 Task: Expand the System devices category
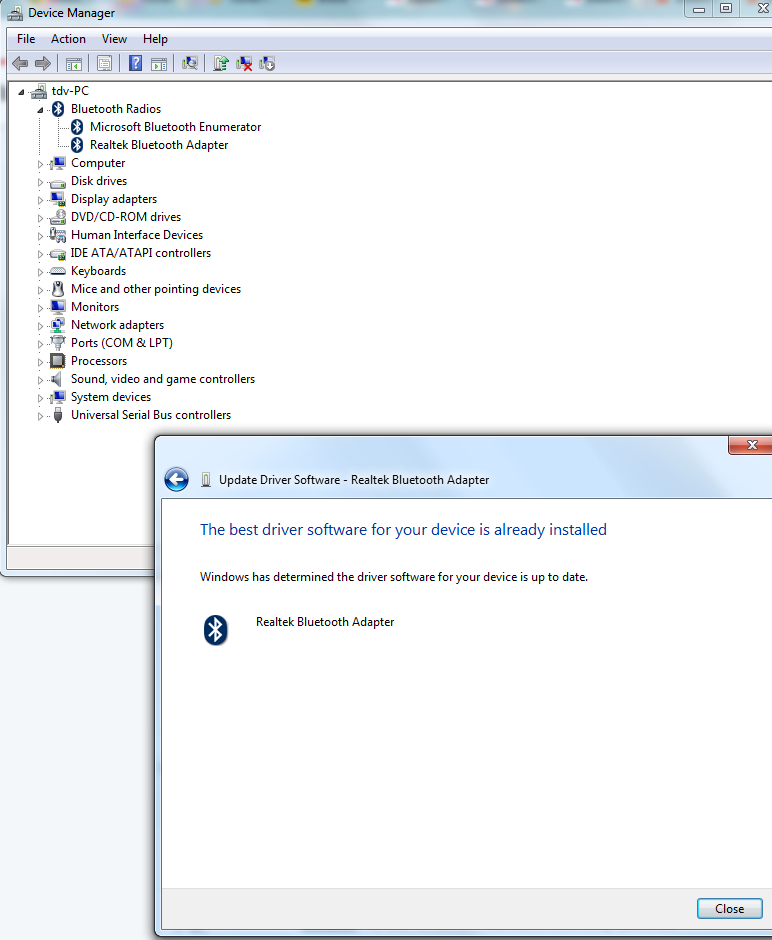pos(40,397)
